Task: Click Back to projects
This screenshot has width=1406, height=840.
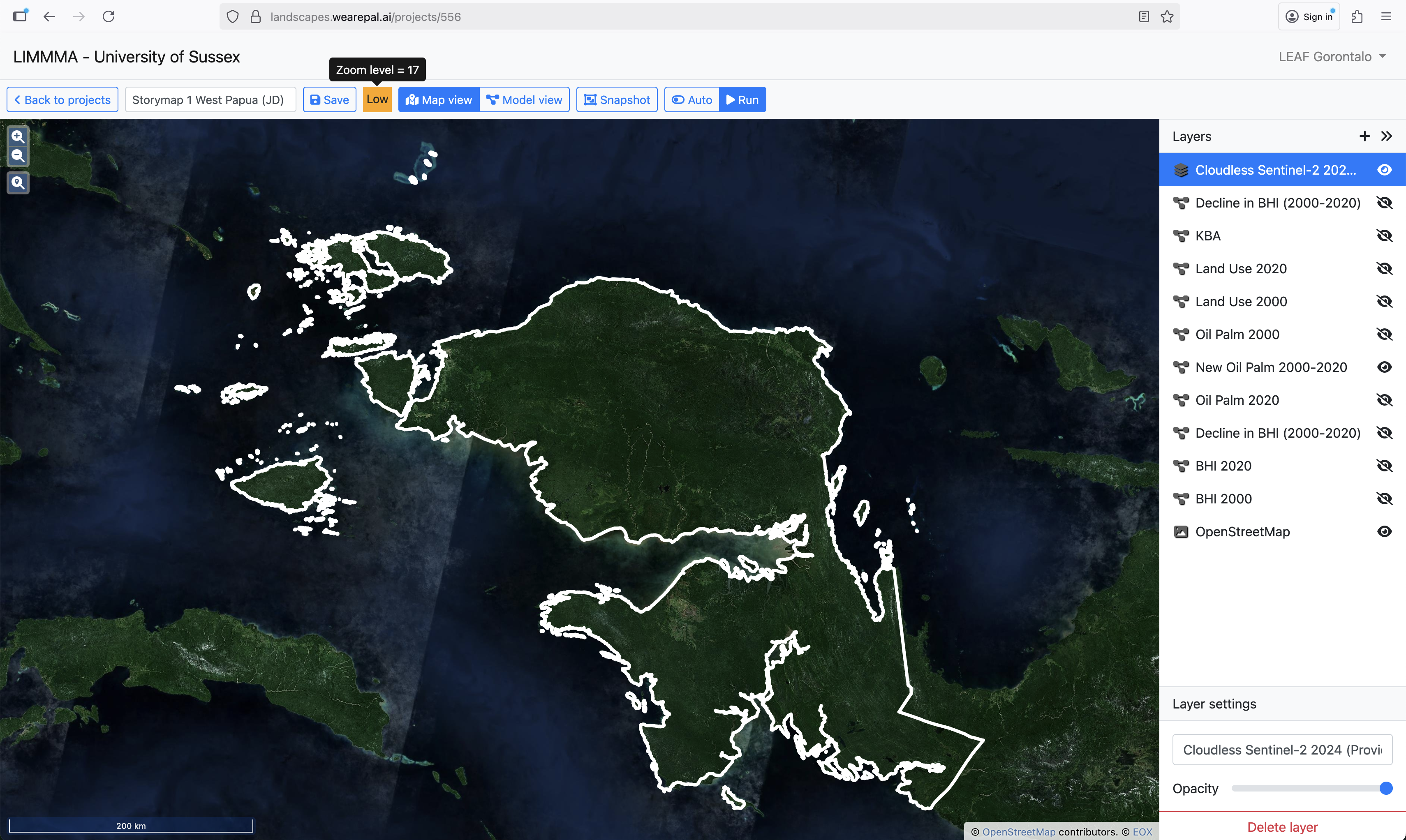Action: click(62, 99)
